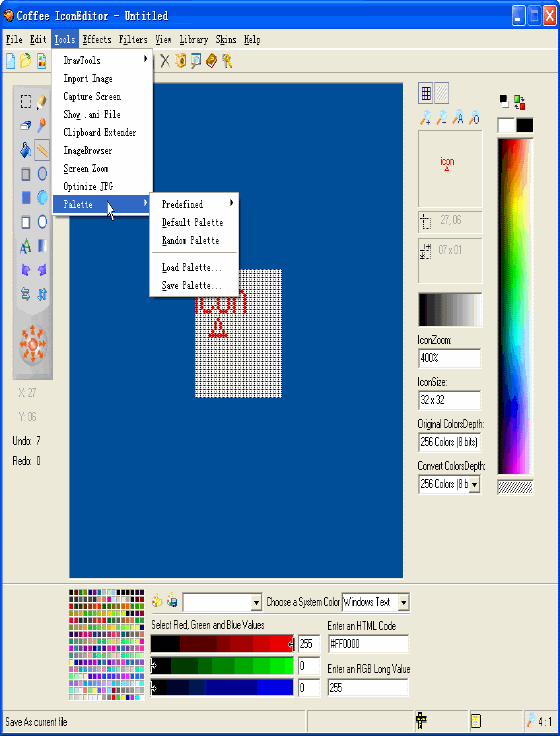The width and height of the screenshot is (560, 736).
Task: Click the IconZoom 400% field
Action: (449, 358)
